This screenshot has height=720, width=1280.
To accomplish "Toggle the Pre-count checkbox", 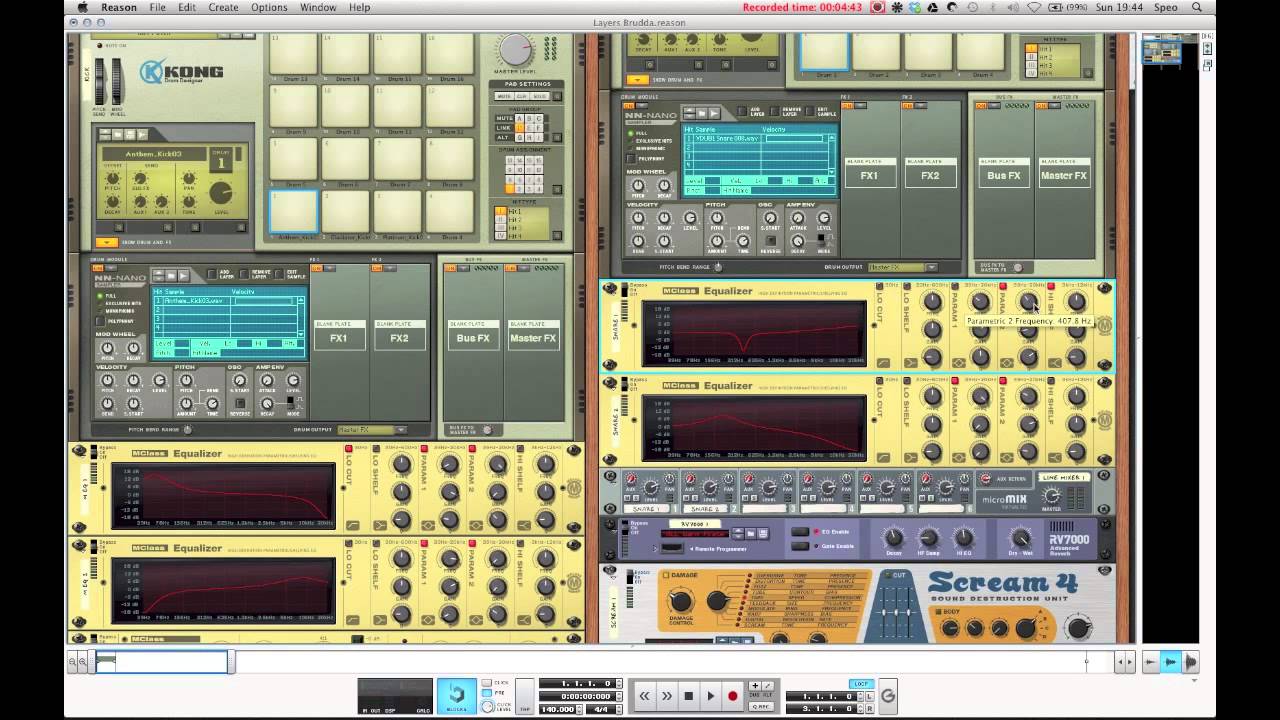I will pos(486,693).
